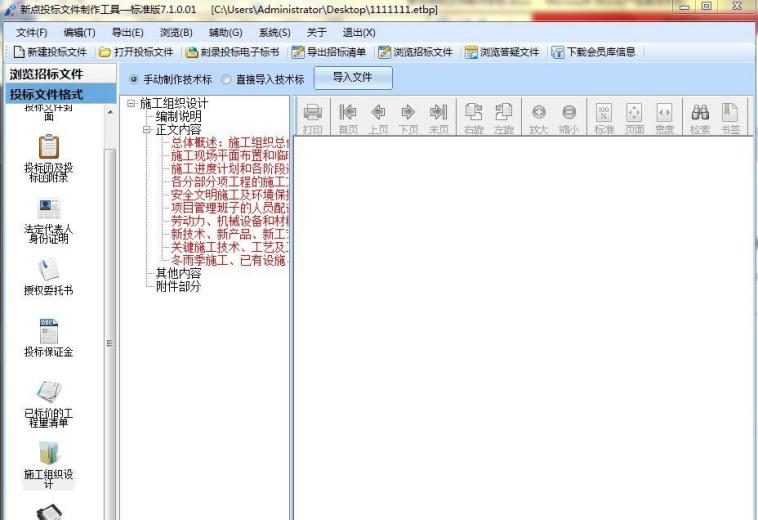Click the 上页 previous page arrow
The image size is (758, 520).
click(379, 112)
